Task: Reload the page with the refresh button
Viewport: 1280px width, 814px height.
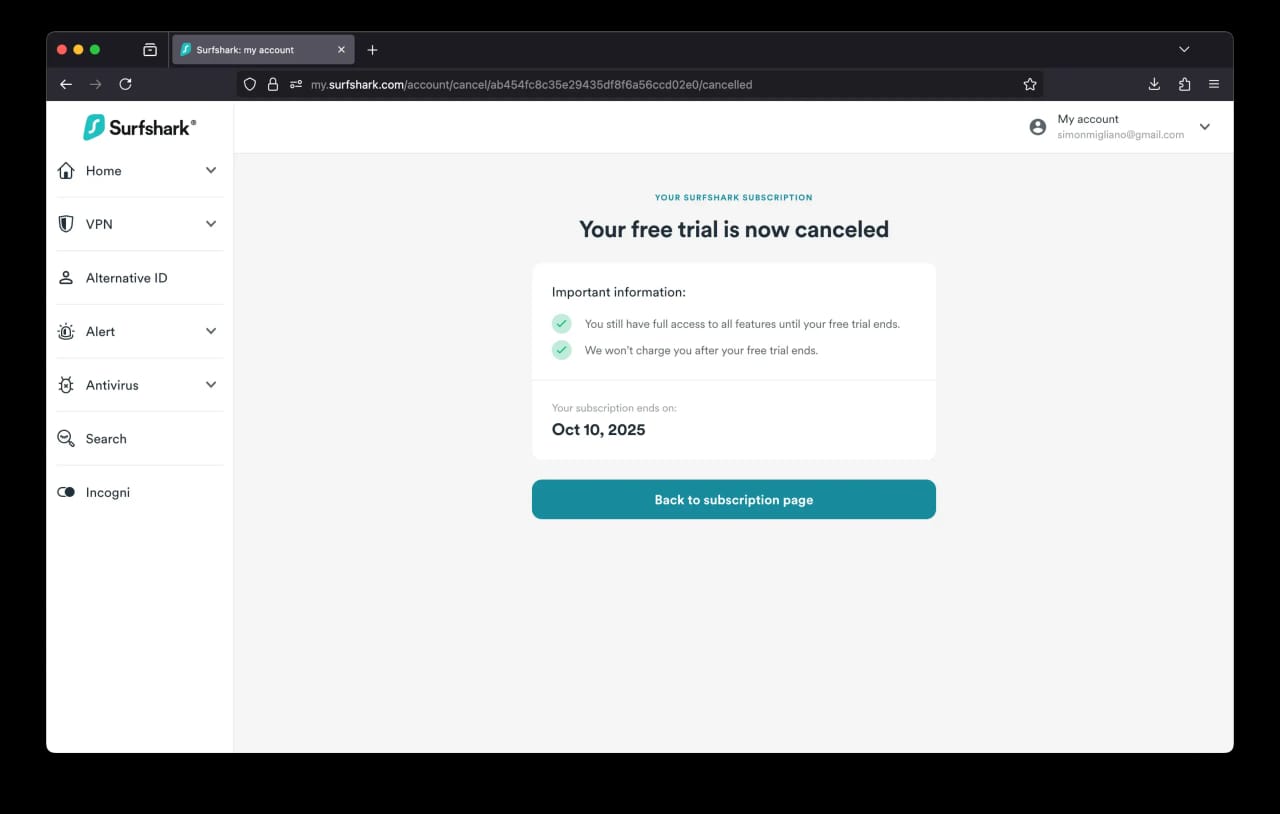Action: click(x=125, y=84)
